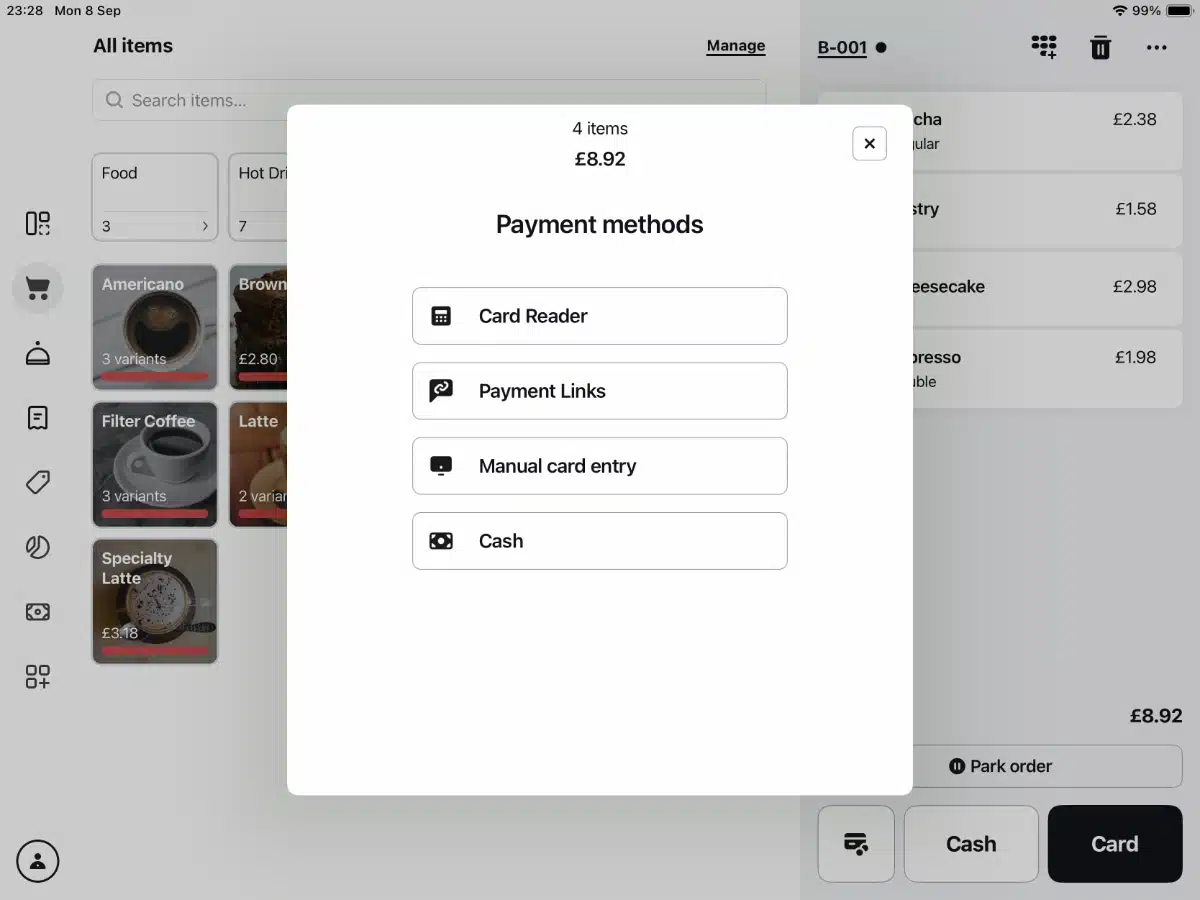
Task: Choose Payment Links as payment method
Action: [x=600, y=390]
